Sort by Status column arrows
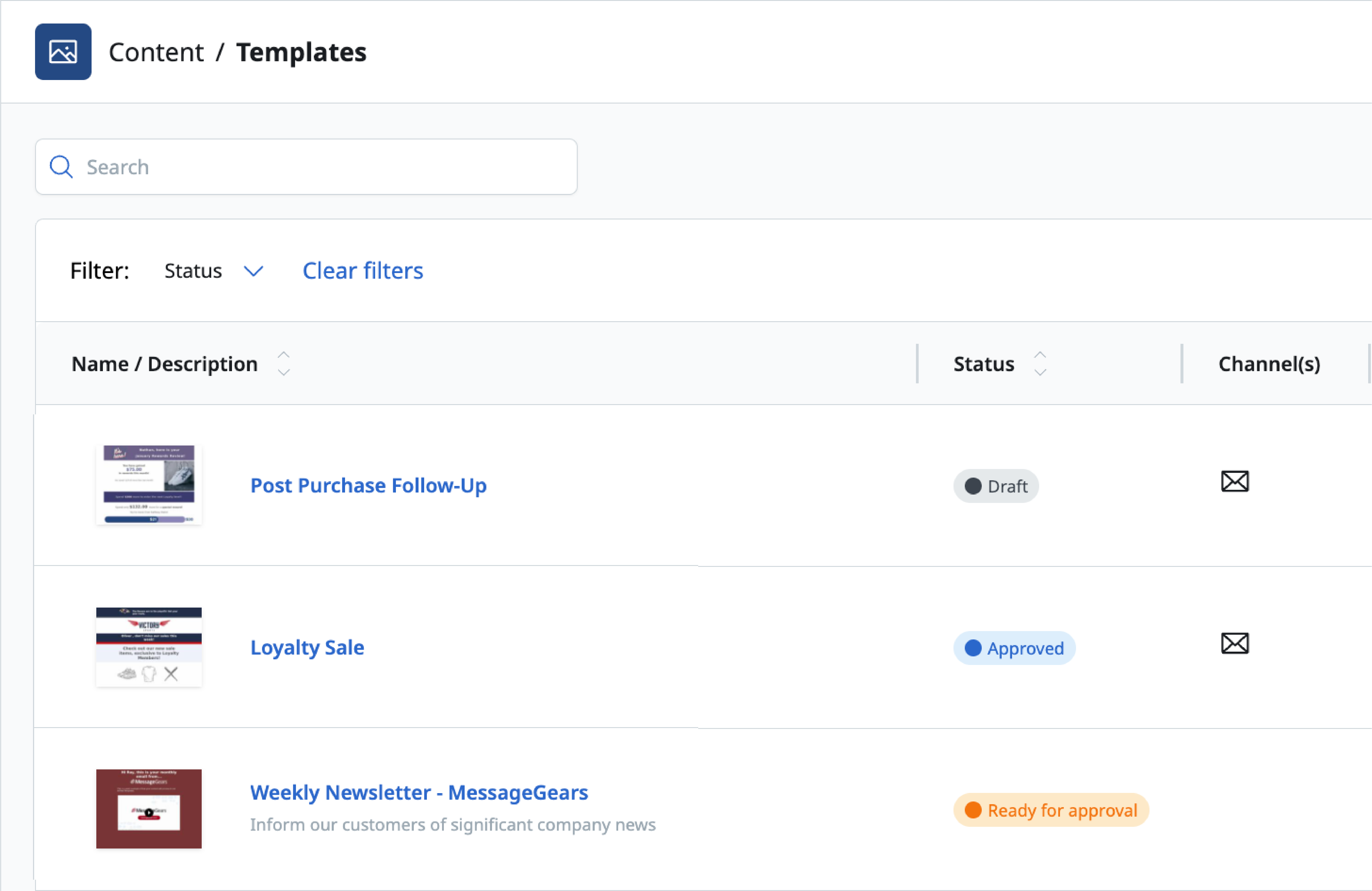This screenshot has height=891, width=1372. pyautogui.click(x=1040, y=364)
